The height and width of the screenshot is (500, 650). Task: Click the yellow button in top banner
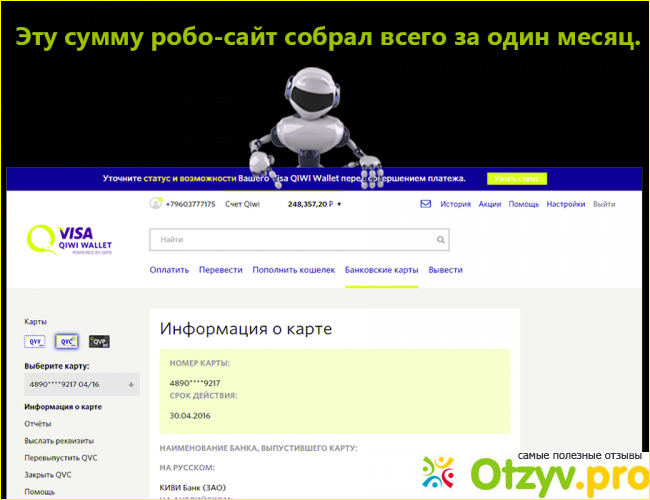tap(517, 179)
